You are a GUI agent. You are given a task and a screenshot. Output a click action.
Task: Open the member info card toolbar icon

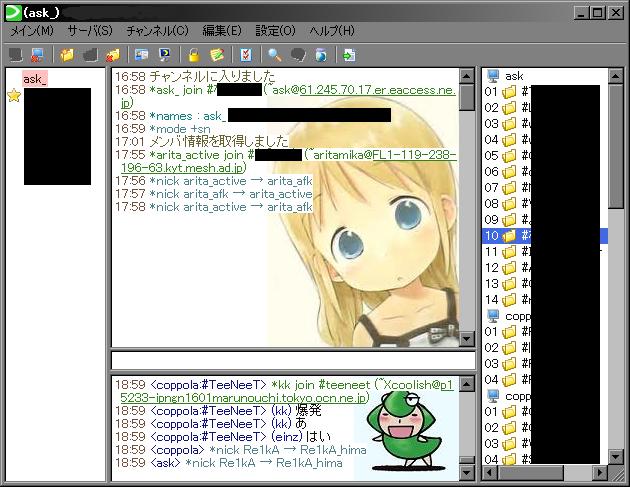[x=141, y=55]
